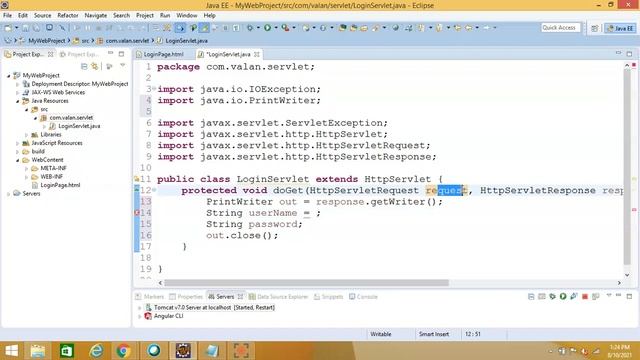Viewport: 640px width, 360px height.
Task: Select the WEB-INF folder
Action: 51,177
